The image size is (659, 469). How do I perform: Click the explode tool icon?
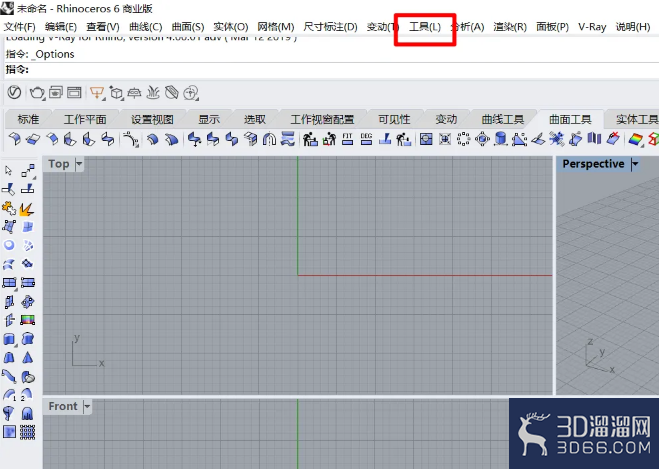pos(27,208)
